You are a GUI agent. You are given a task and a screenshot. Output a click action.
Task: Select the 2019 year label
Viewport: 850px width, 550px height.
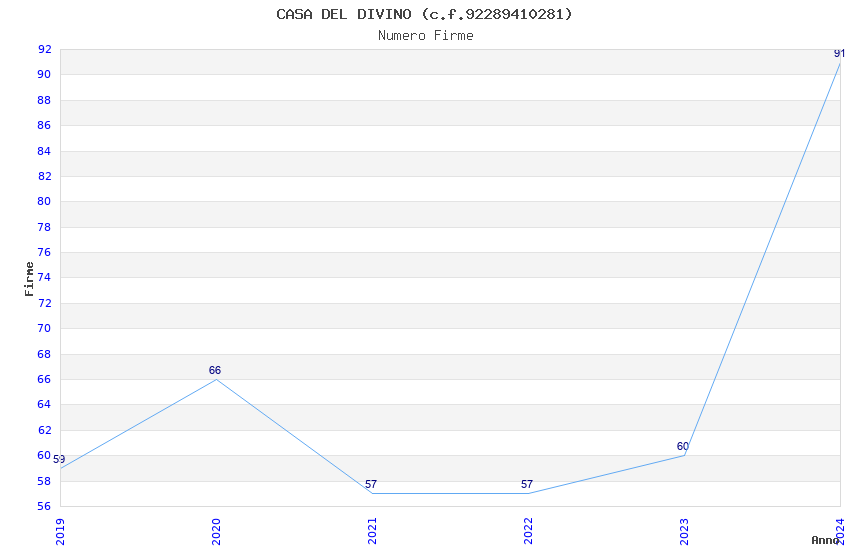coord(60,532)
